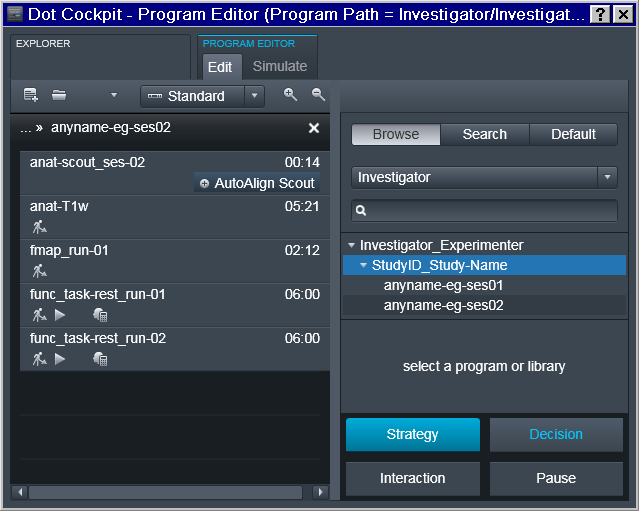Click the zoom out magnifier icon
639x511 pixels.
pos(318,95)
